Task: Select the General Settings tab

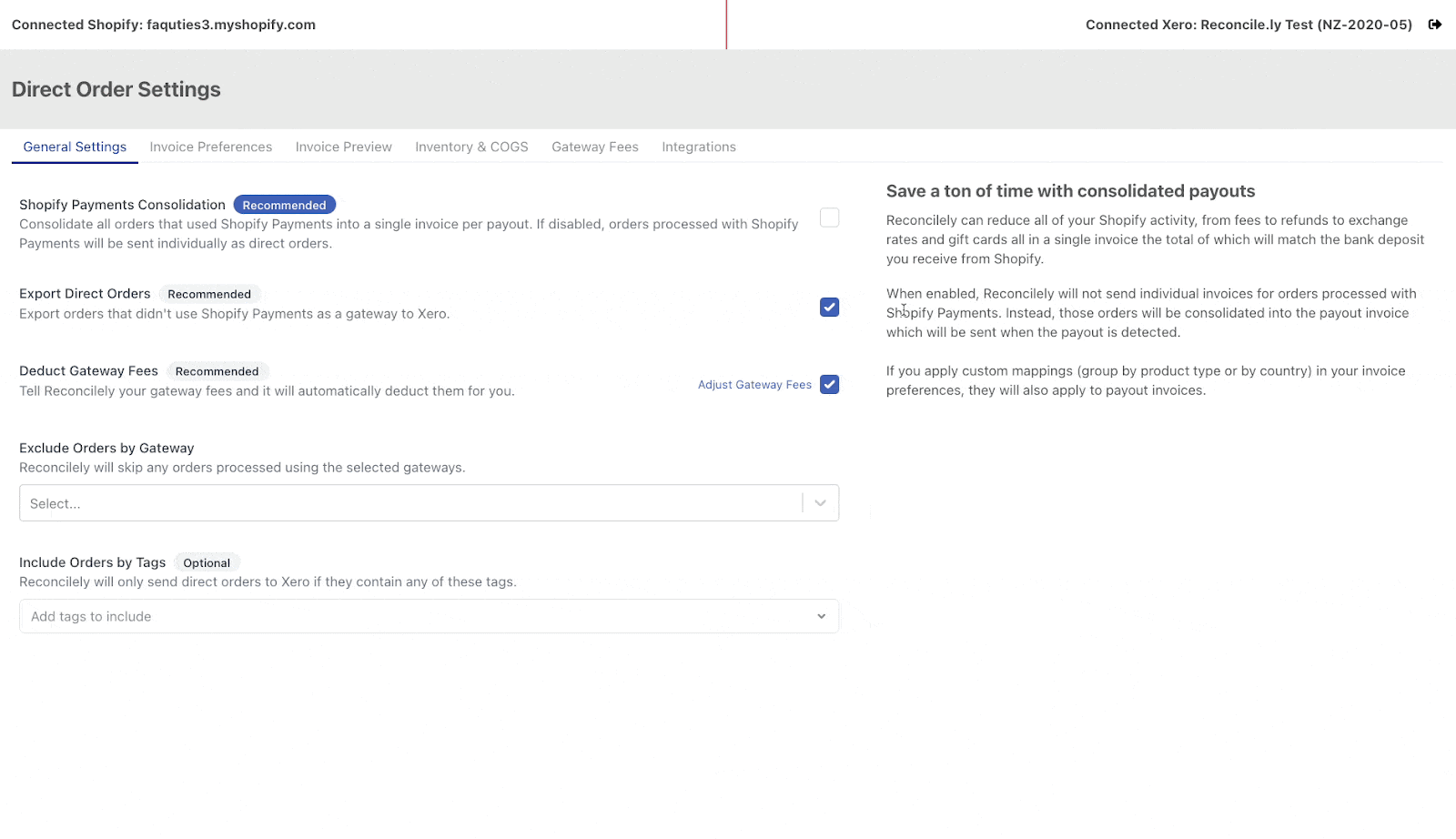Action: click(x=74, y=147)
